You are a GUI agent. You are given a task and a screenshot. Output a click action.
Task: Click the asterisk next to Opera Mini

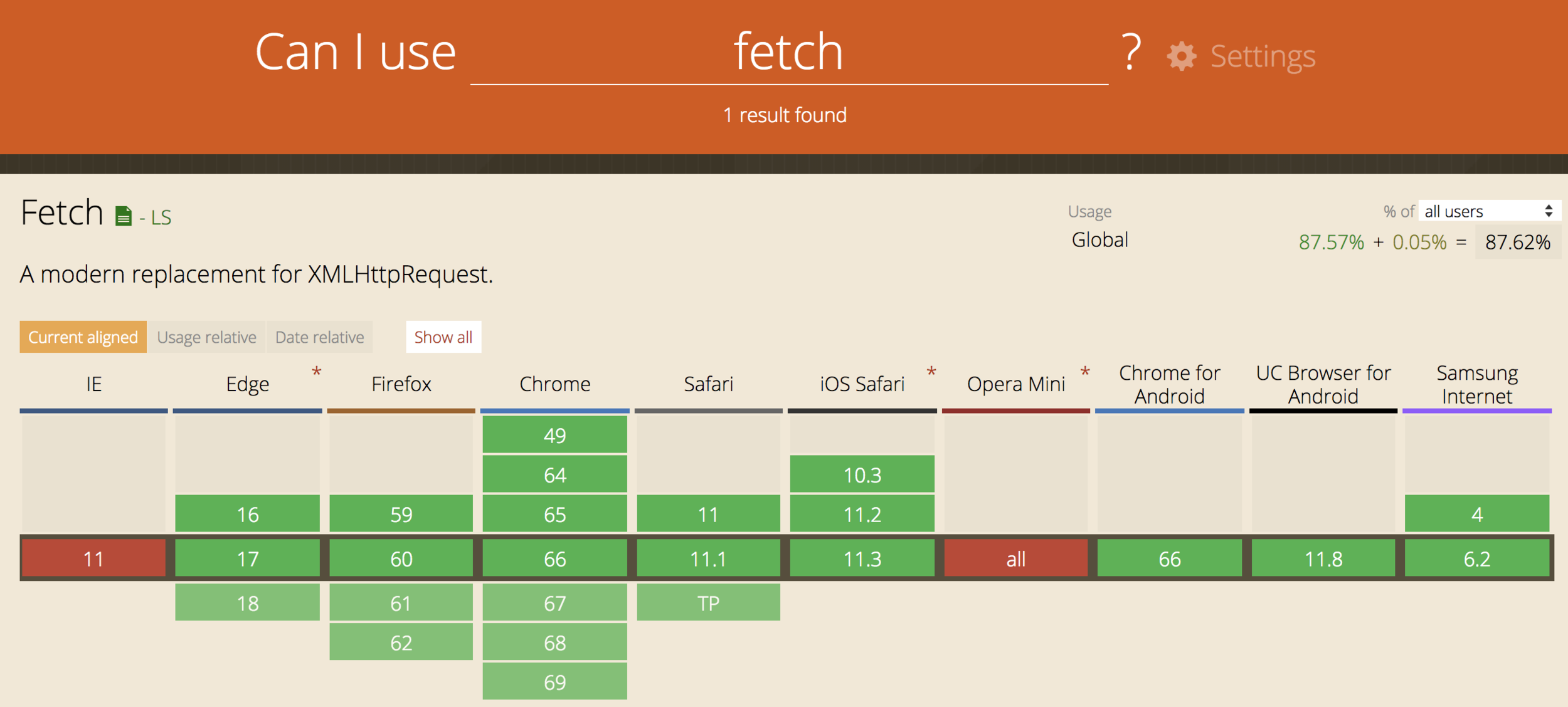coord(1084,373)
